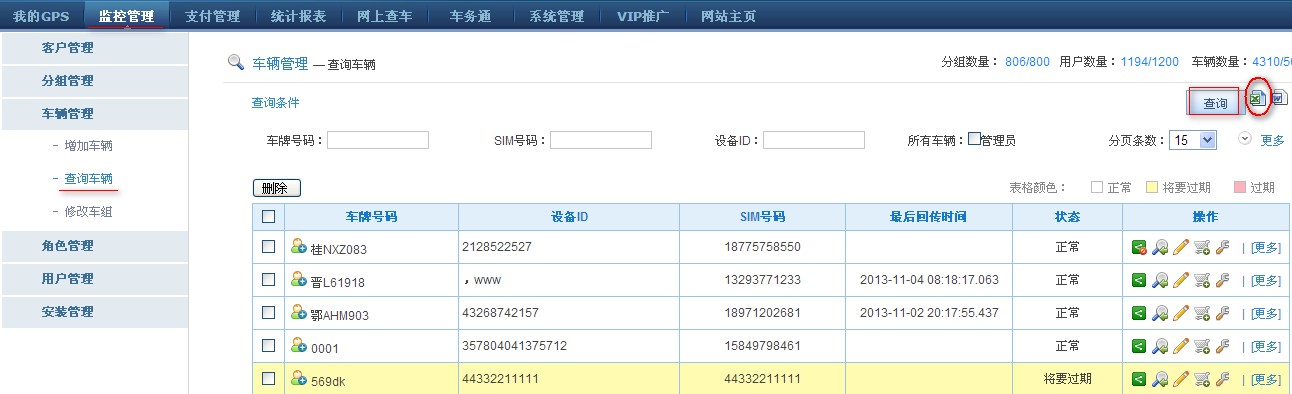Click the pencil edit icon for 鄂AHM903
The height and width of the screenshot is (394, 1292).
click(x=1181, y=313)
